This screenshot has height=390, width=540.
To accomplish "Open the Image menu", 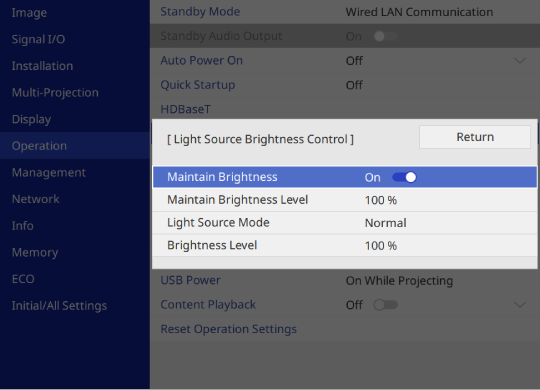I will click(x=29, y=13).
